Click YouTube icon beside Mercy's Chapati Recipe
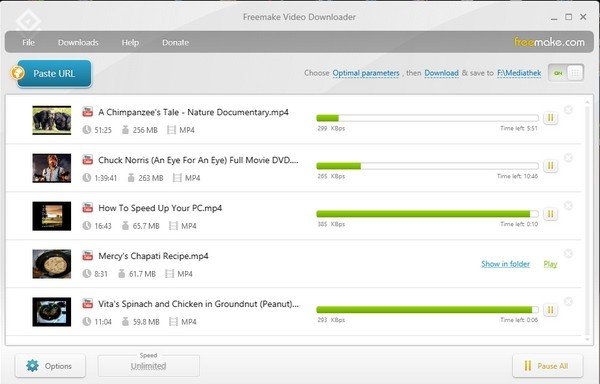 coord(88,255)
